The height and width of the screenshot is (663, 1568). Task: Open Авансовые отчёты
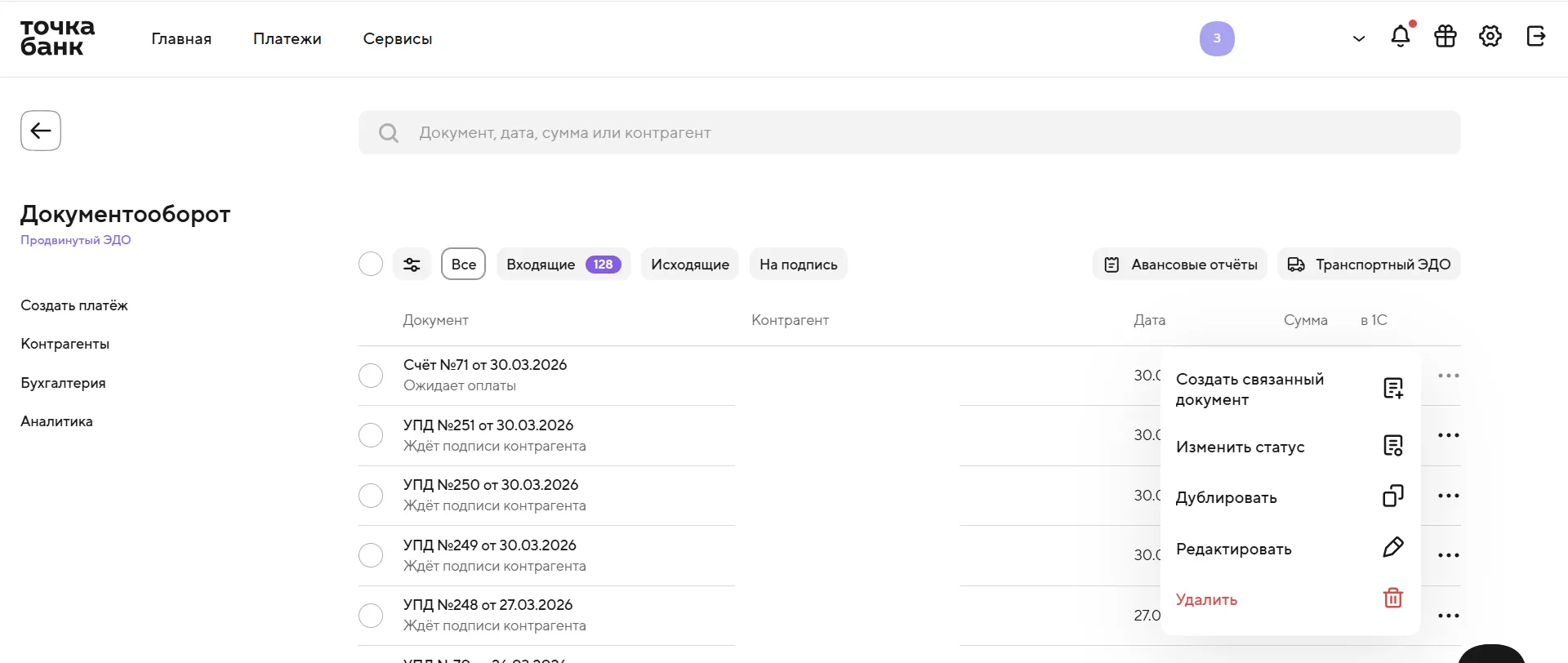(1180, 265)
